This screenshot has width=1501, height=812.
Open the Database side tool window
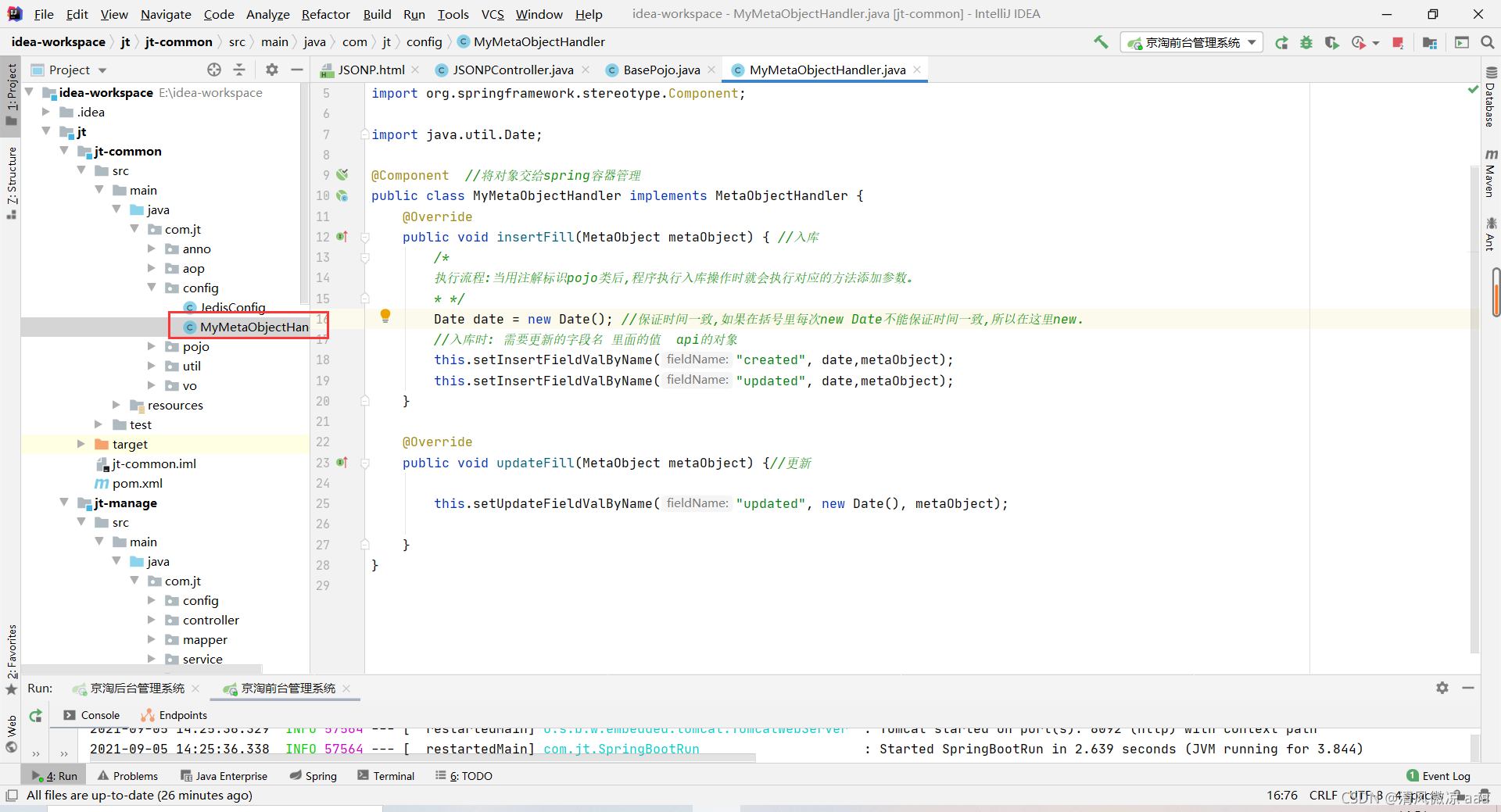tap(1491, 97)
